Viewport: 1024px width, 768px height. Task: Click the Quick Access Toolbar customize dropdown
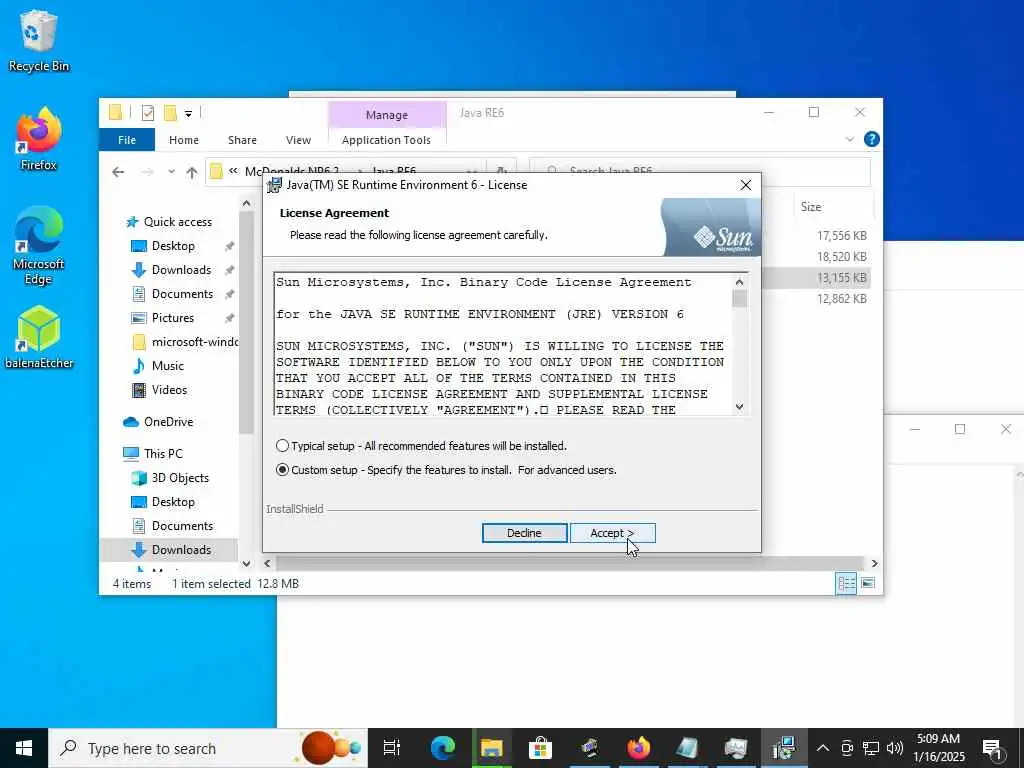188,114
